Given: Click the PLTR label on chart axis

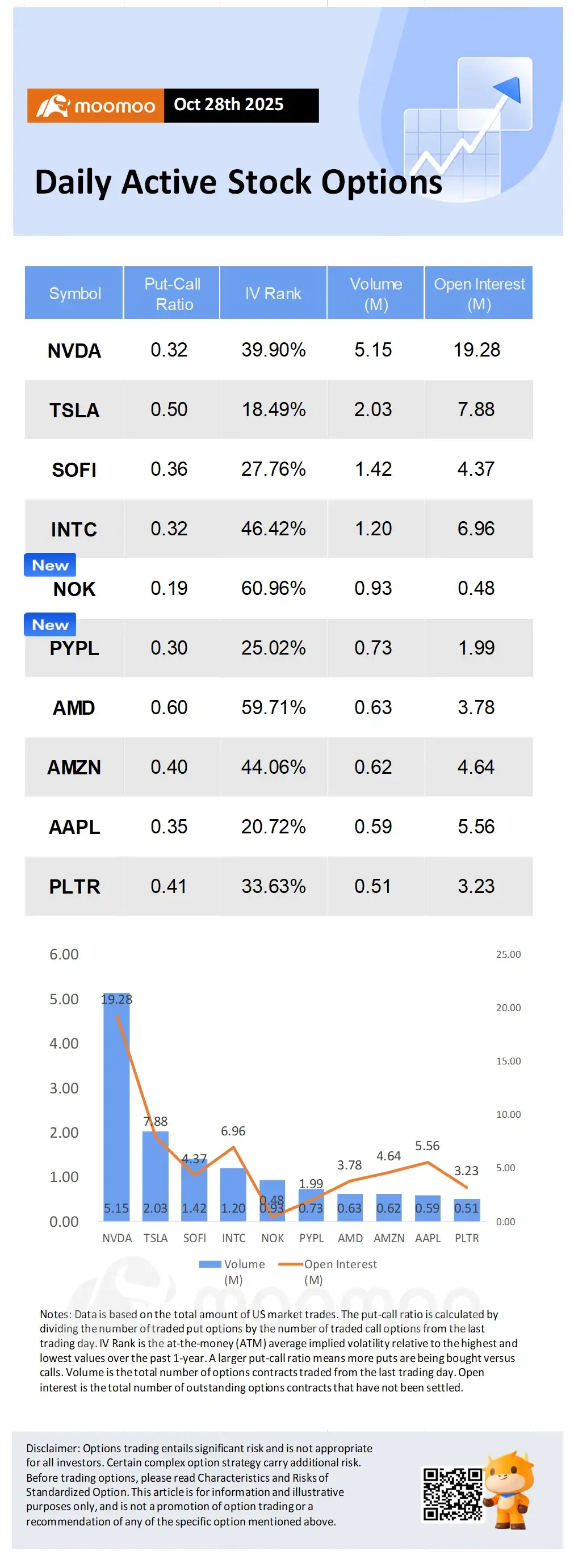Looking at the screenshot, I should pyautogui.click(x=467, y=1238).
